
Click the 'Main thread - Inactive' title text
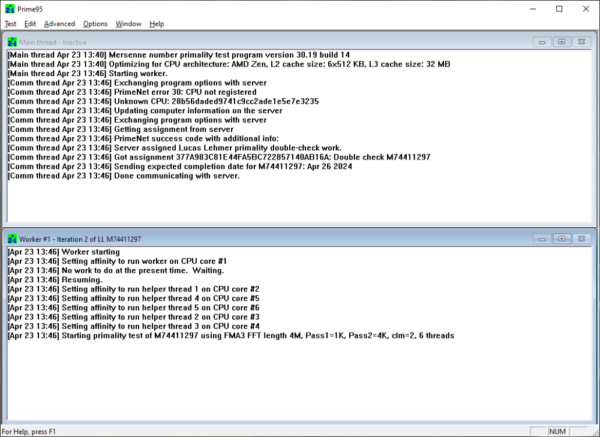pos(53,42)
